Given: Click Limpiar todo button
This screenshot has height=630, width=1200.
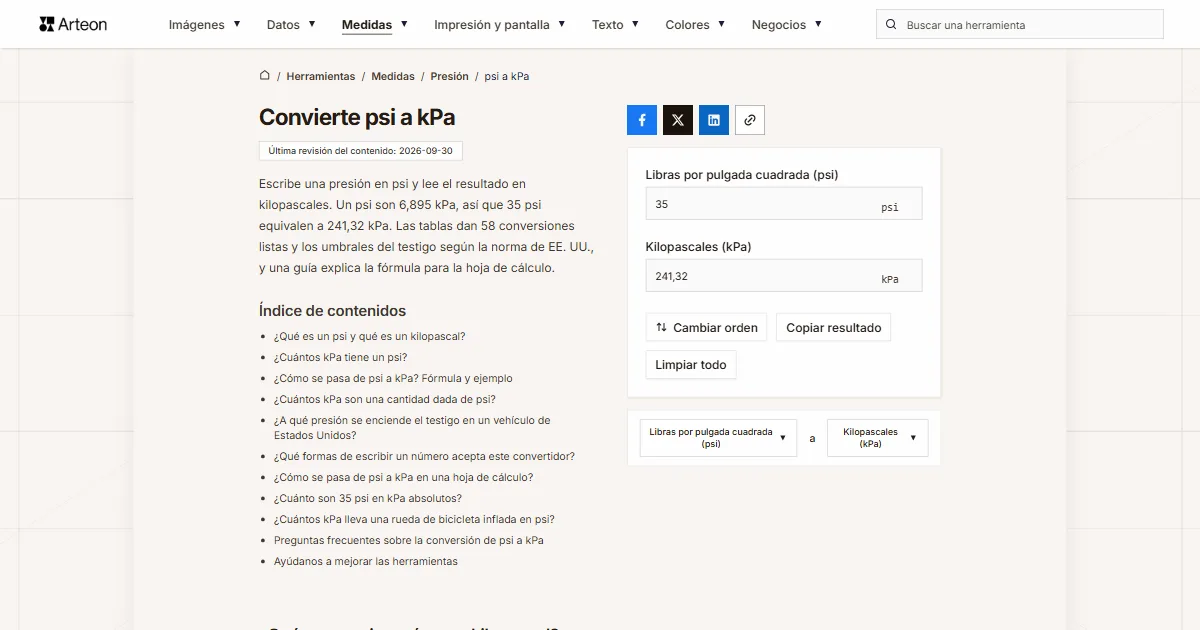Looking at the screenshot, I should click(x=691, y=365).
